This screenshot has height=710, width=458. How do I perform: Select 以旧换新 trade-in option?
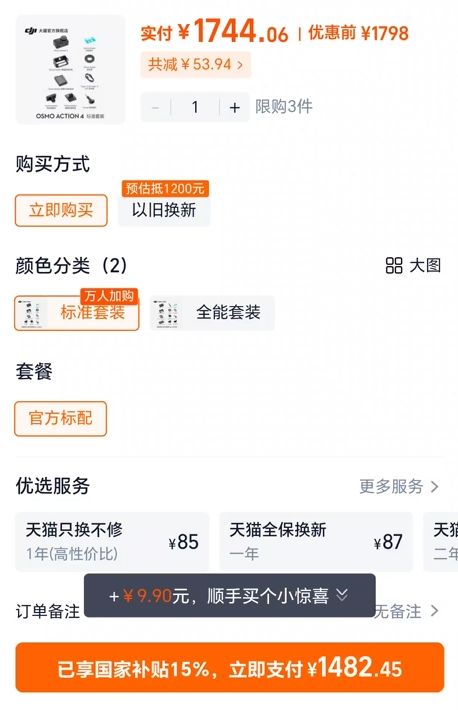pyautogui.click(x=164, y=210)
